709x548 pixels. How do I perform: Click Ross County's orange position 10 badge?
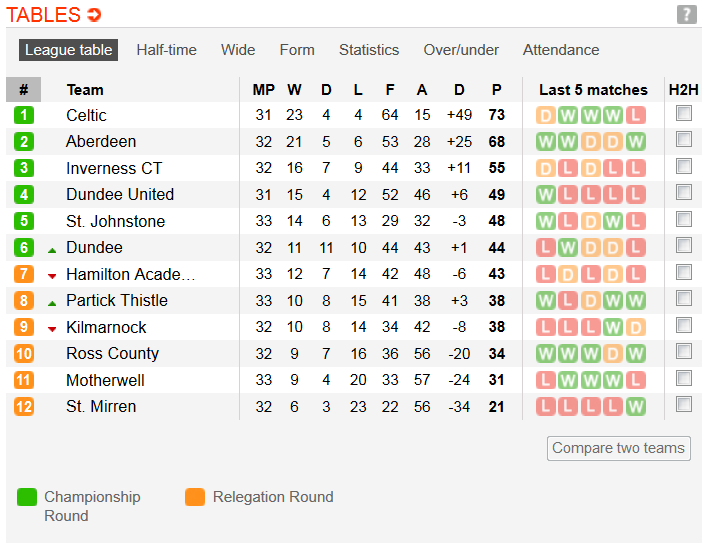[24, 353]
